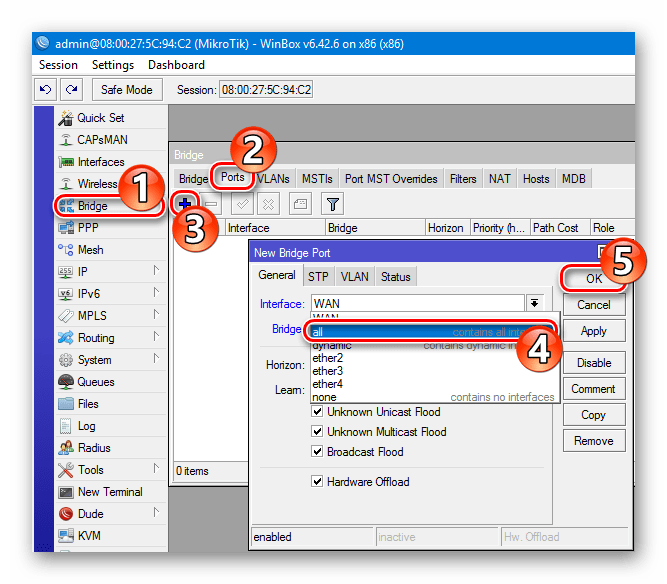Open CAPsMAN in the sidebar
The height and width of the screenshot is (584, 667).
(x=111, y=140)
